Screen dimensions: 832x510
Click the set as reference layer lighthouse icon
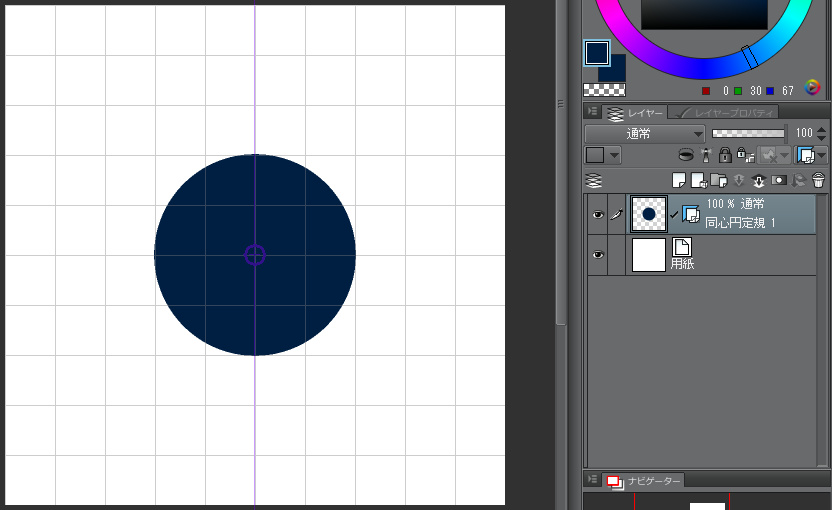(x=706, y=155)
